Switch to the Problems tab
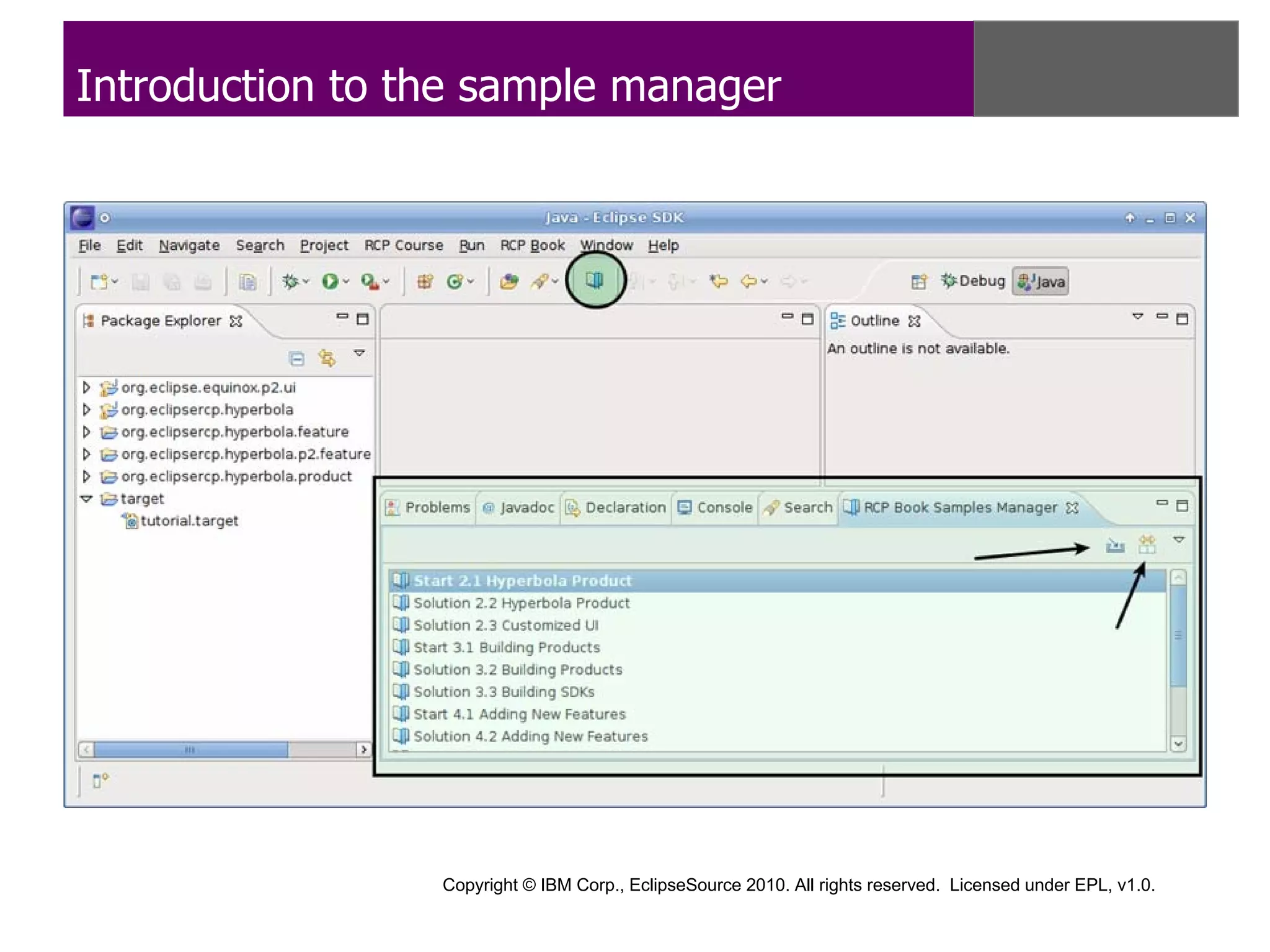 (x=428, y=508)
